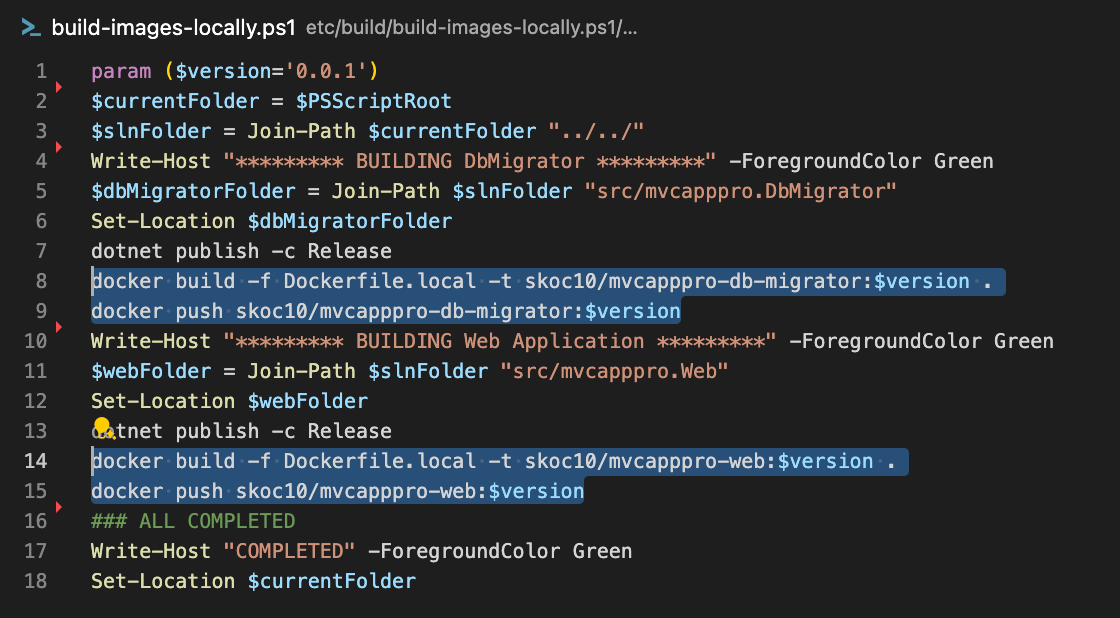
Task: Click the ### ALL COMPLETED comment
Action: [x=193, y=521]
